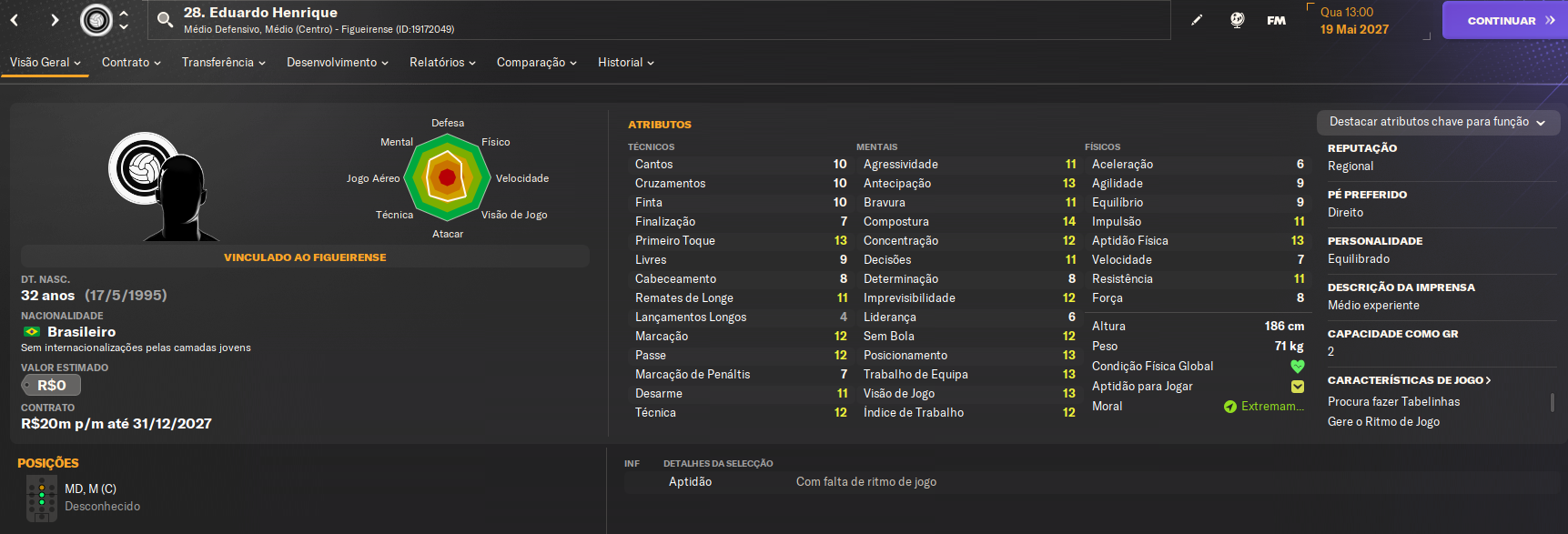The width and height of the screenshot is (1568, 534).
Task: Open the world globe icon
Action: (1237, 20)
